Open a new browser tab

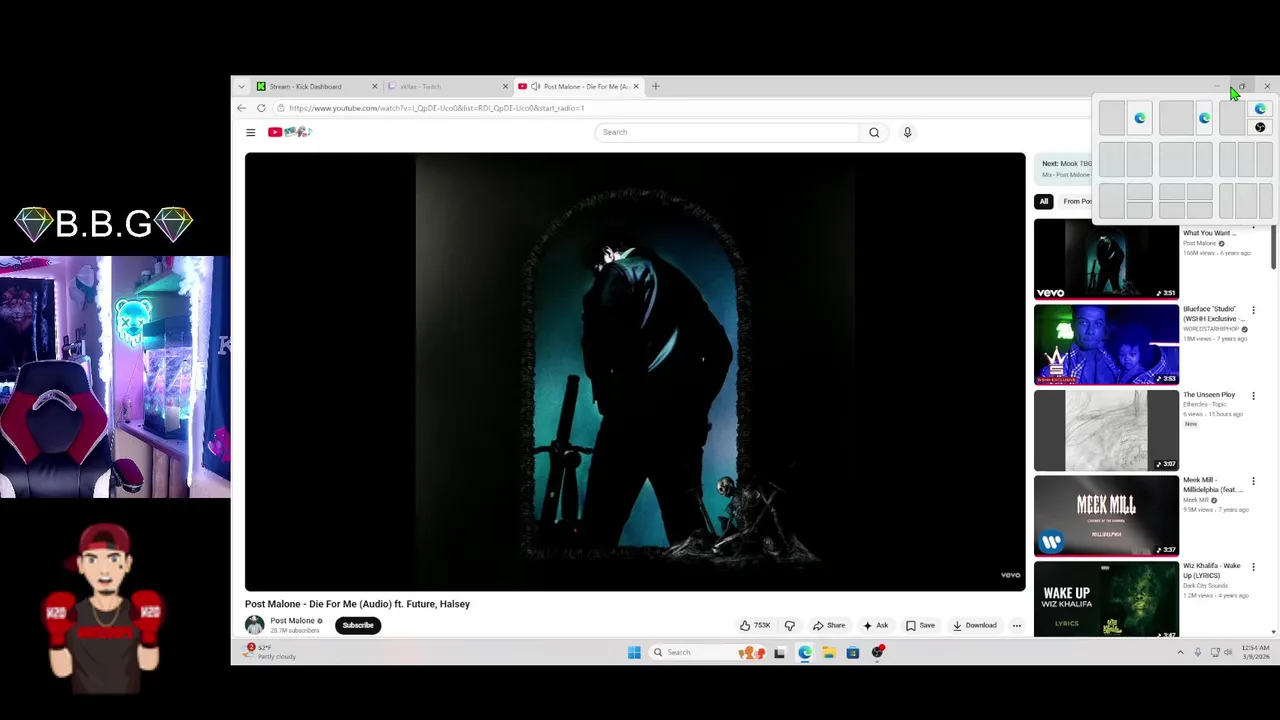[656, 86]
